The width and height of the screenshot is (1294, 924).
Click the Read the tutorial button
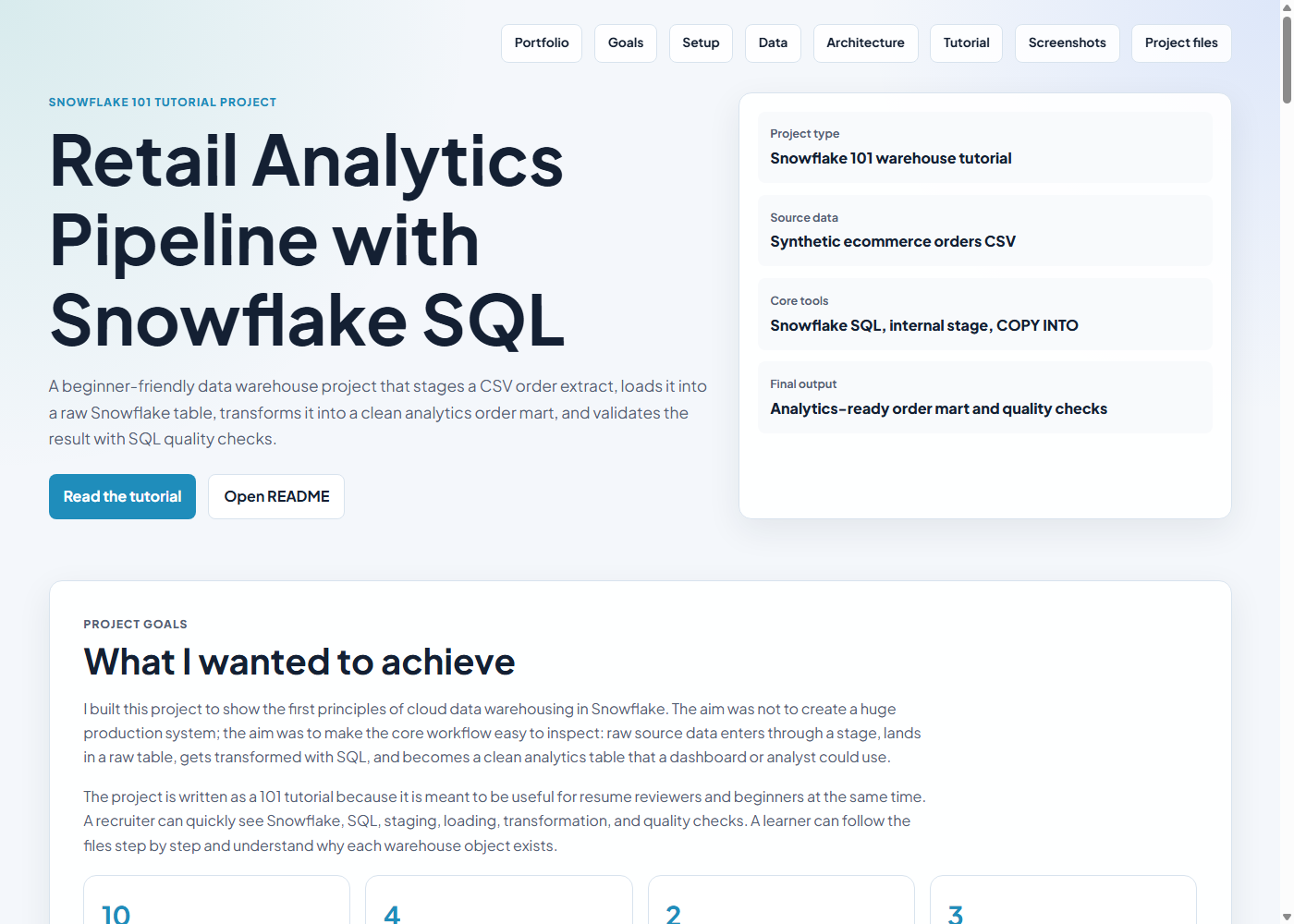[x=122, y=496]
